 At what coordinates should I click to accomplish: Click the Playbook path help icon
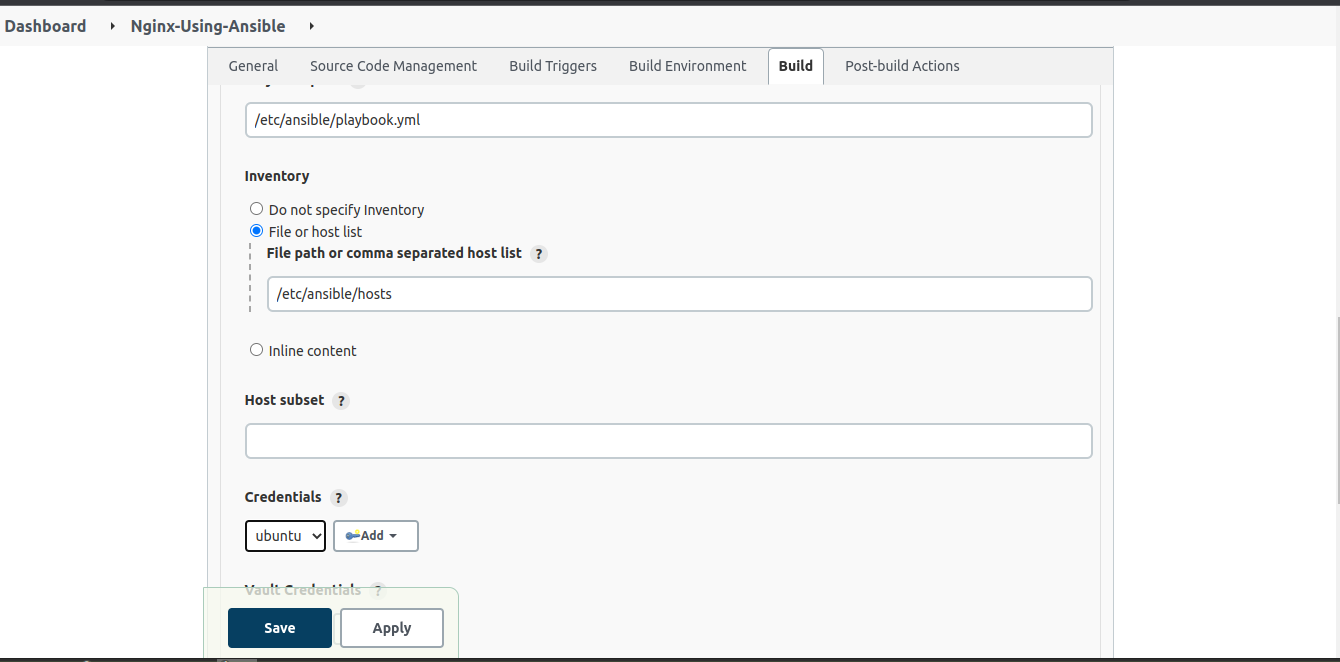coord(358,85)
